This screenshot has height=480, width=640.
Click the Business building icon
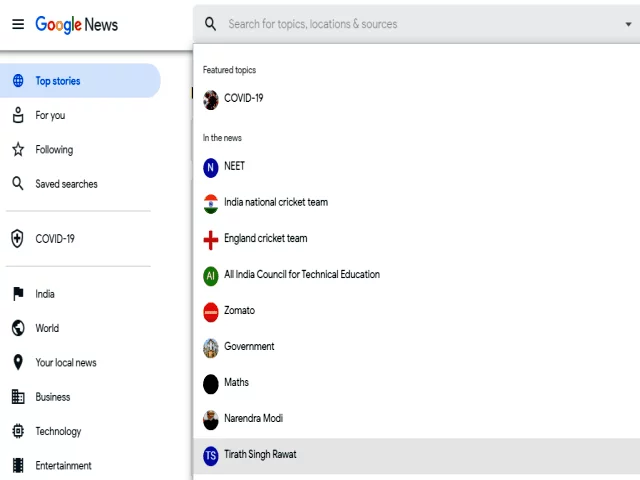point(18,397)
